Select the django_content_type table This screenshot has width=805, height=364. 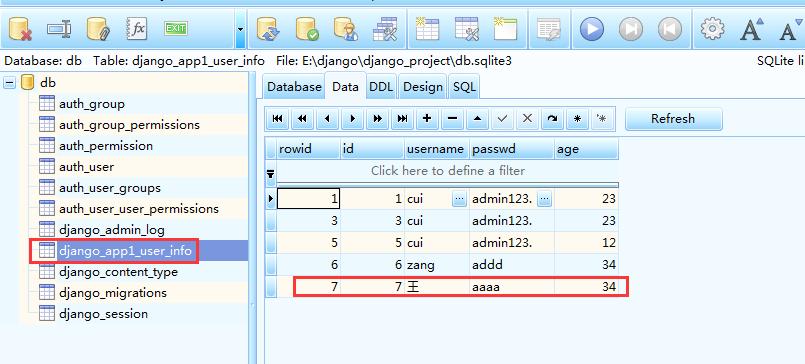pyautogui.click(x=119, y=272)
